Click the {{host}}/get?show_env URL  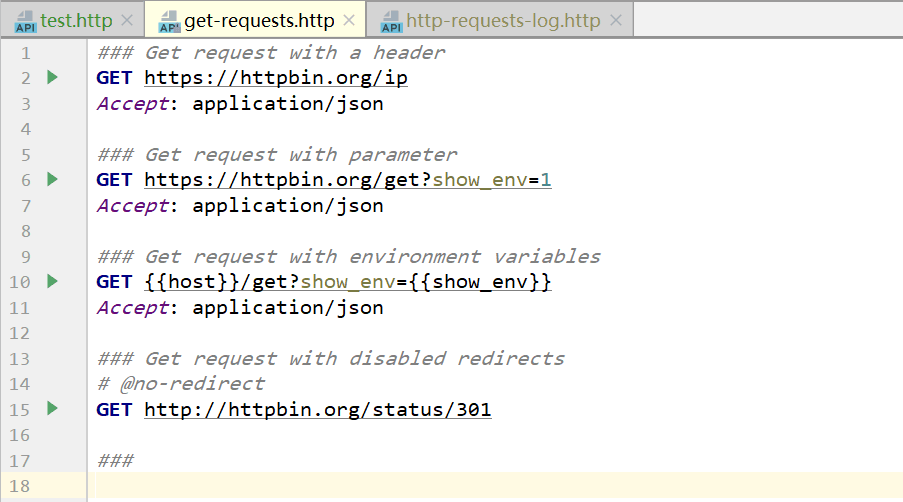tap(348, 282)
